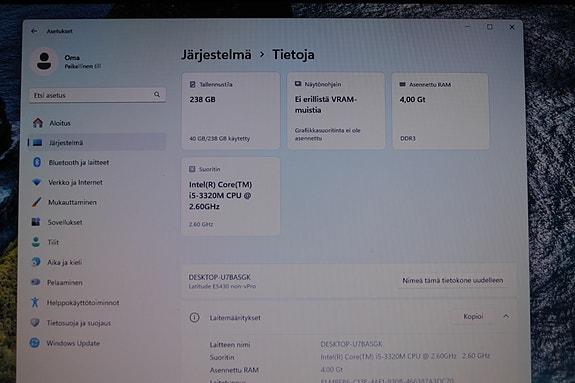Click Järjestelmä in the breadcrumb
The width and height of the screenshot is (575, 383).
(x=216, y=55)
